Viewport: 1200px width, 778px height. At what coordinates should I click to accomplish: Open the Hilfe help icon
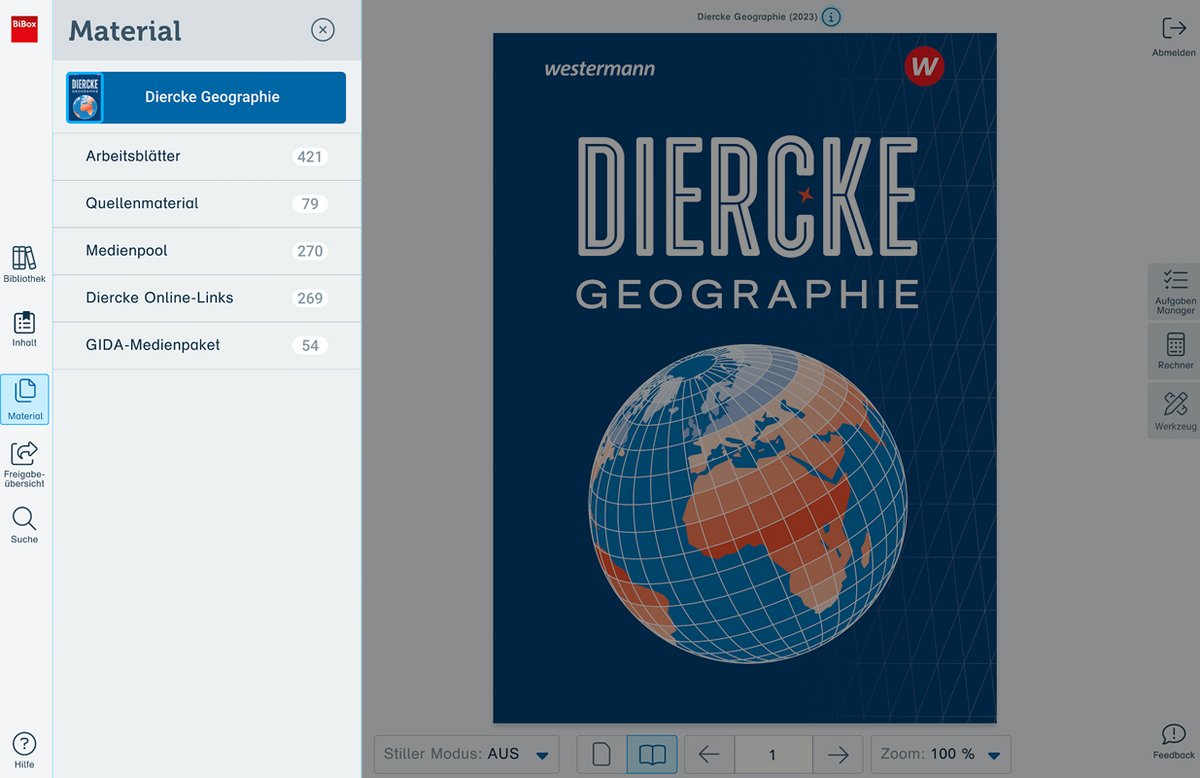tap(24, 750)
